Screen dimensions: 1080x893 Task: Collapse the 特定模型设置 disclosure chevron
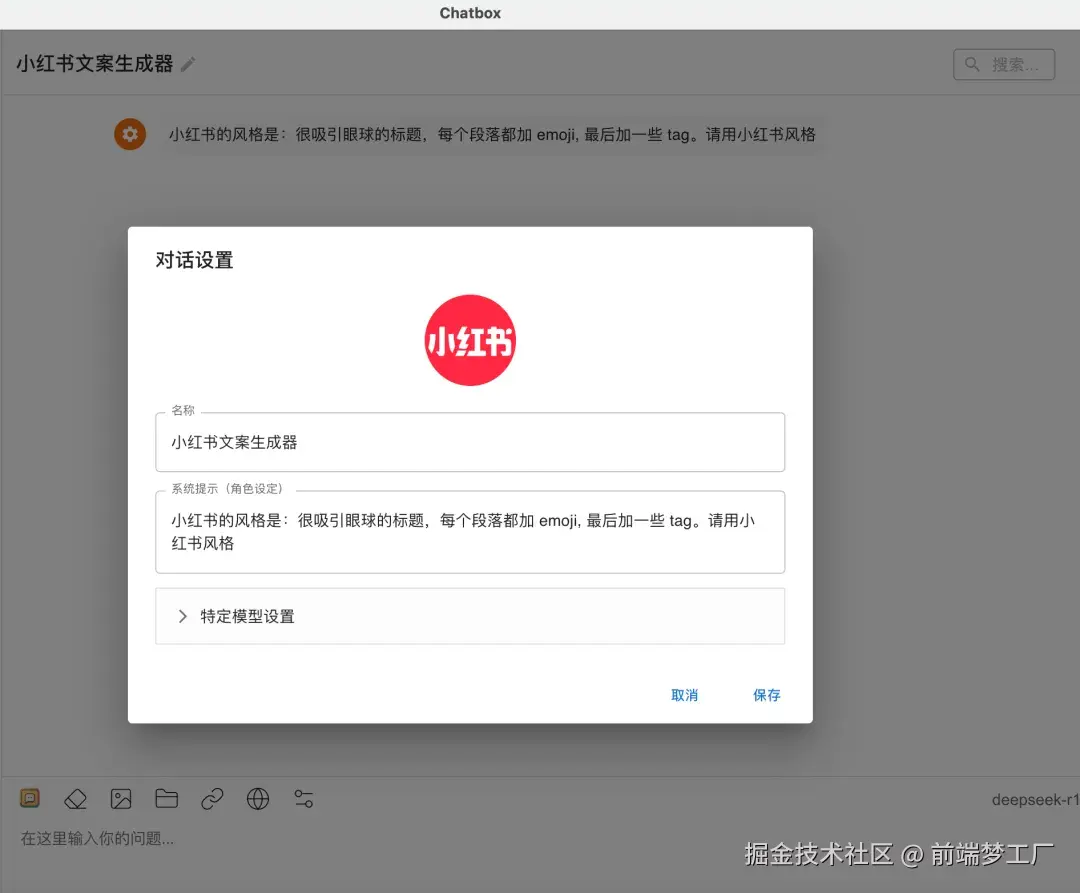[x=181, y=616]
